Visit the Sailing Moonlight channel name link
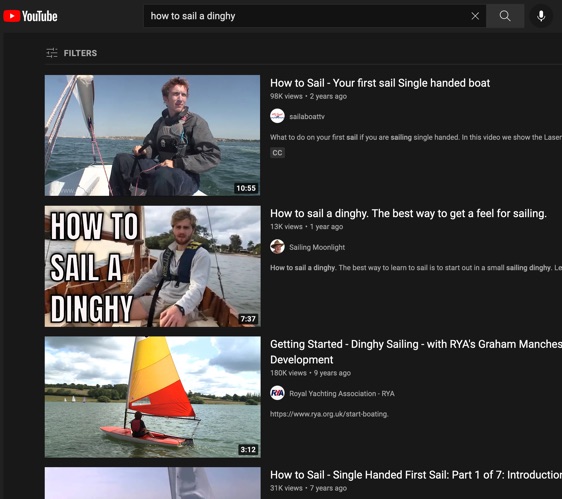562x499 pixels. (x=317, y=247)
